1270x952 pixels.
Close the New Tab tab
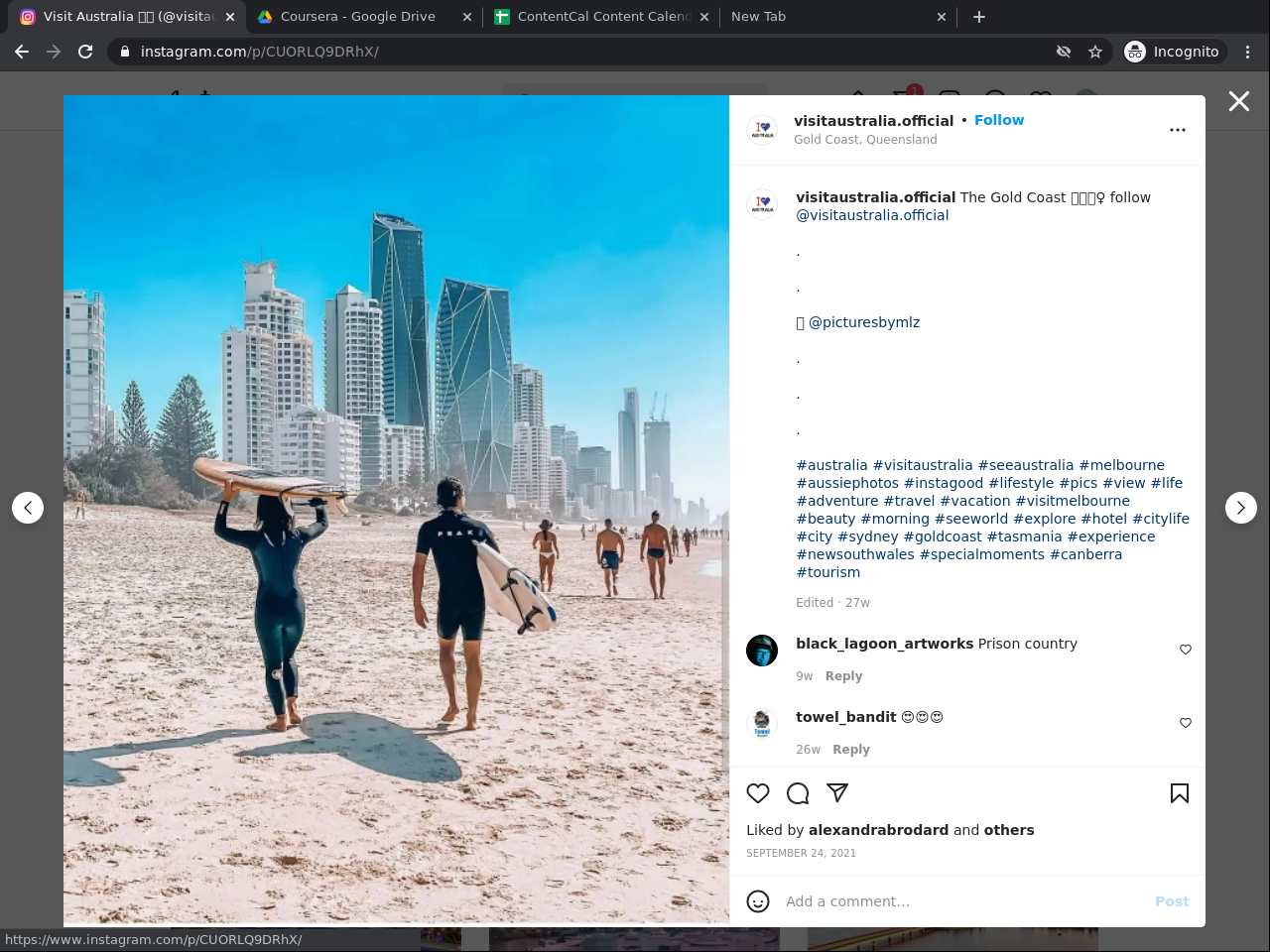(942, 17)
